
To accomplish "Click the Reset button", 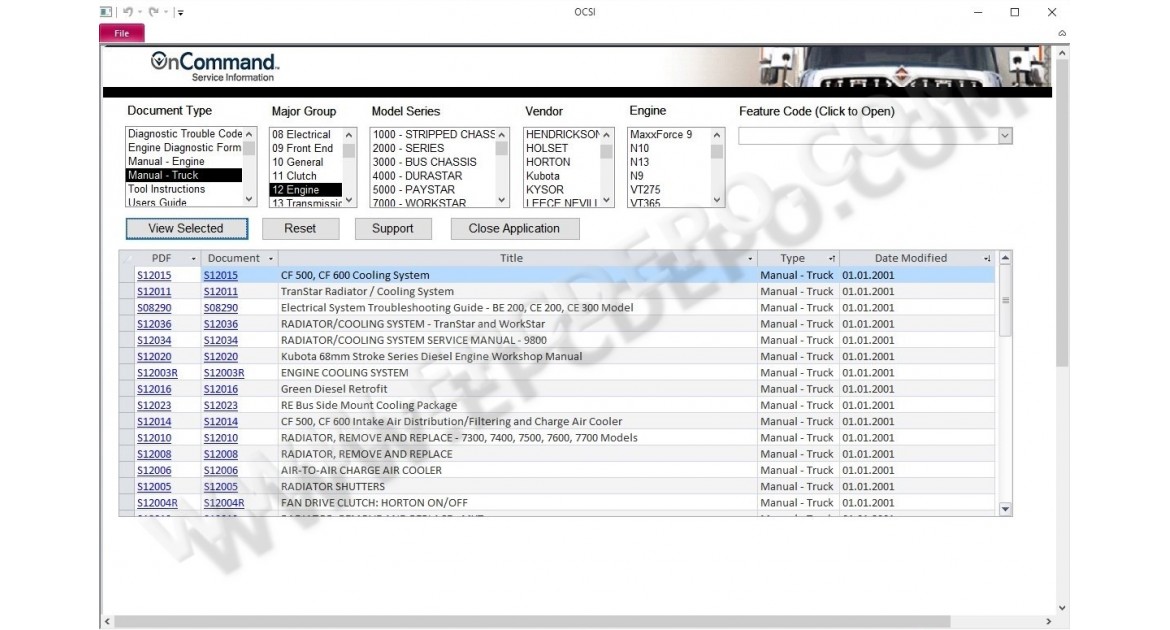I will (x=300, y=228).
